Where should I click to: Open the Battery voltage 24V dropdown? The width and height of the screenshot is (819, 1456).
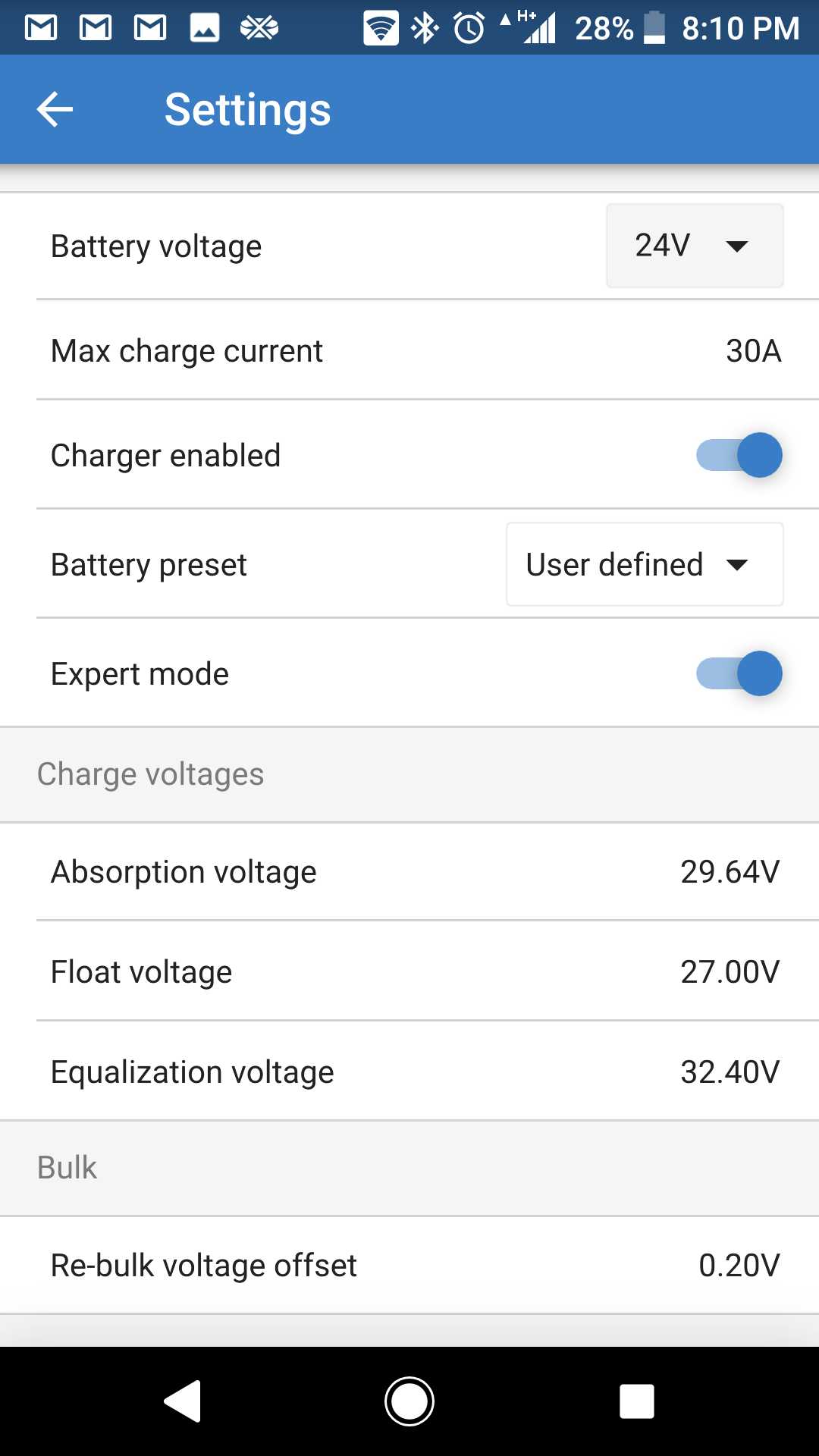[x=694, y=246]
